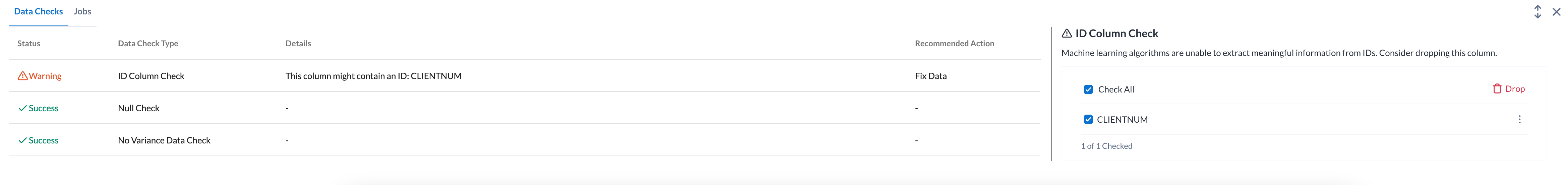Click the Recommended Action column header
The height and width of the screenshot is (185, 1568).
click(954, 43)
